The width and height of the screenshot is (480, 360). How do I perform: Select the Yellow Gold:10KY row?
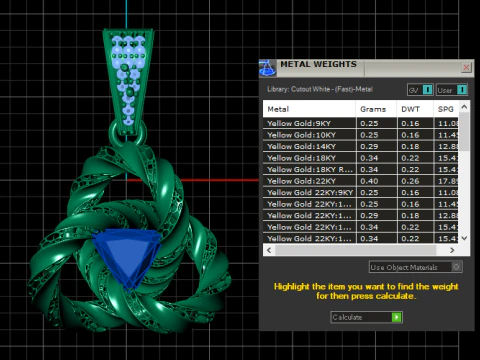361,135
